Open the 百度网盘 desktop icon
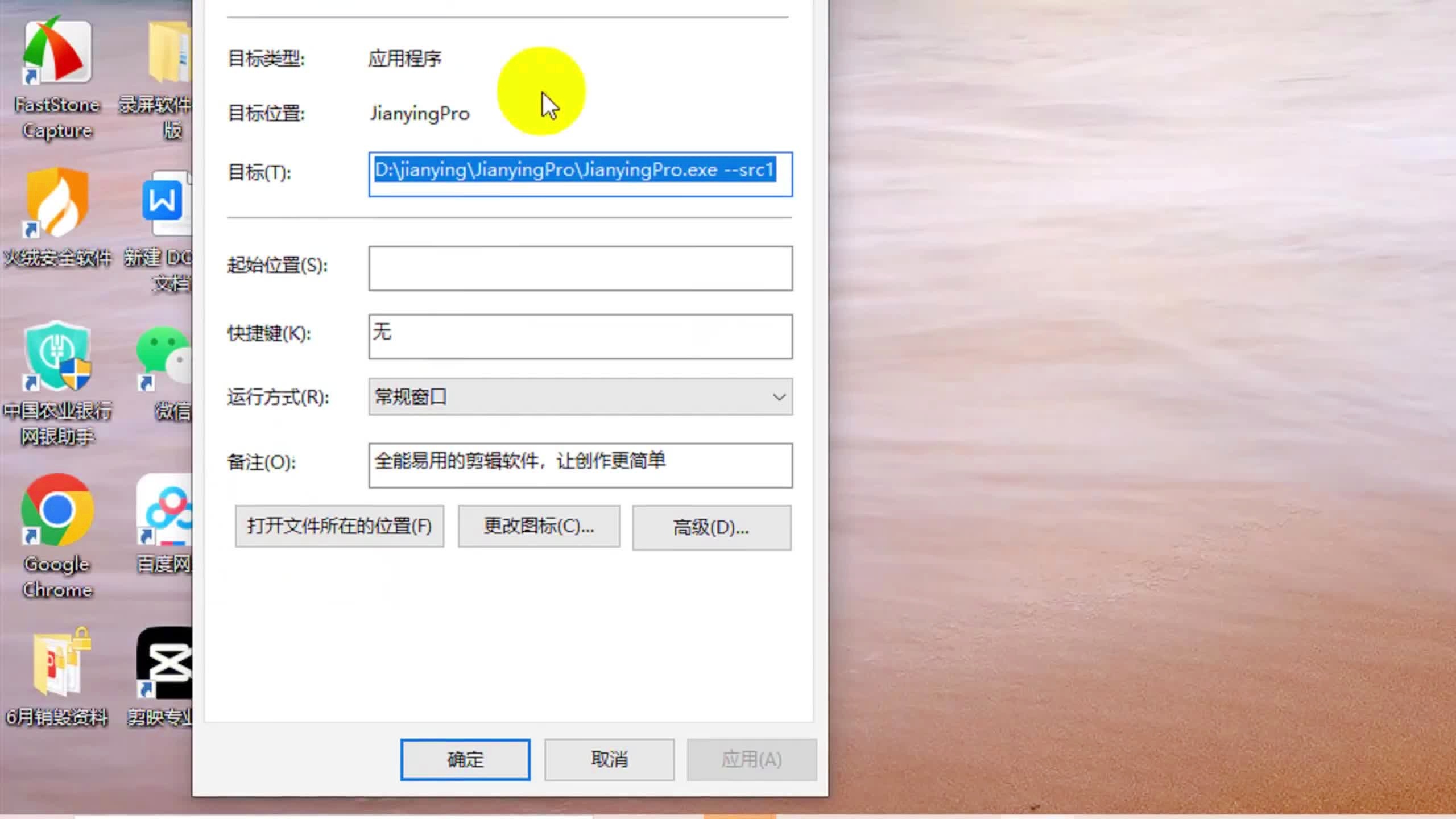 (165, 523)
